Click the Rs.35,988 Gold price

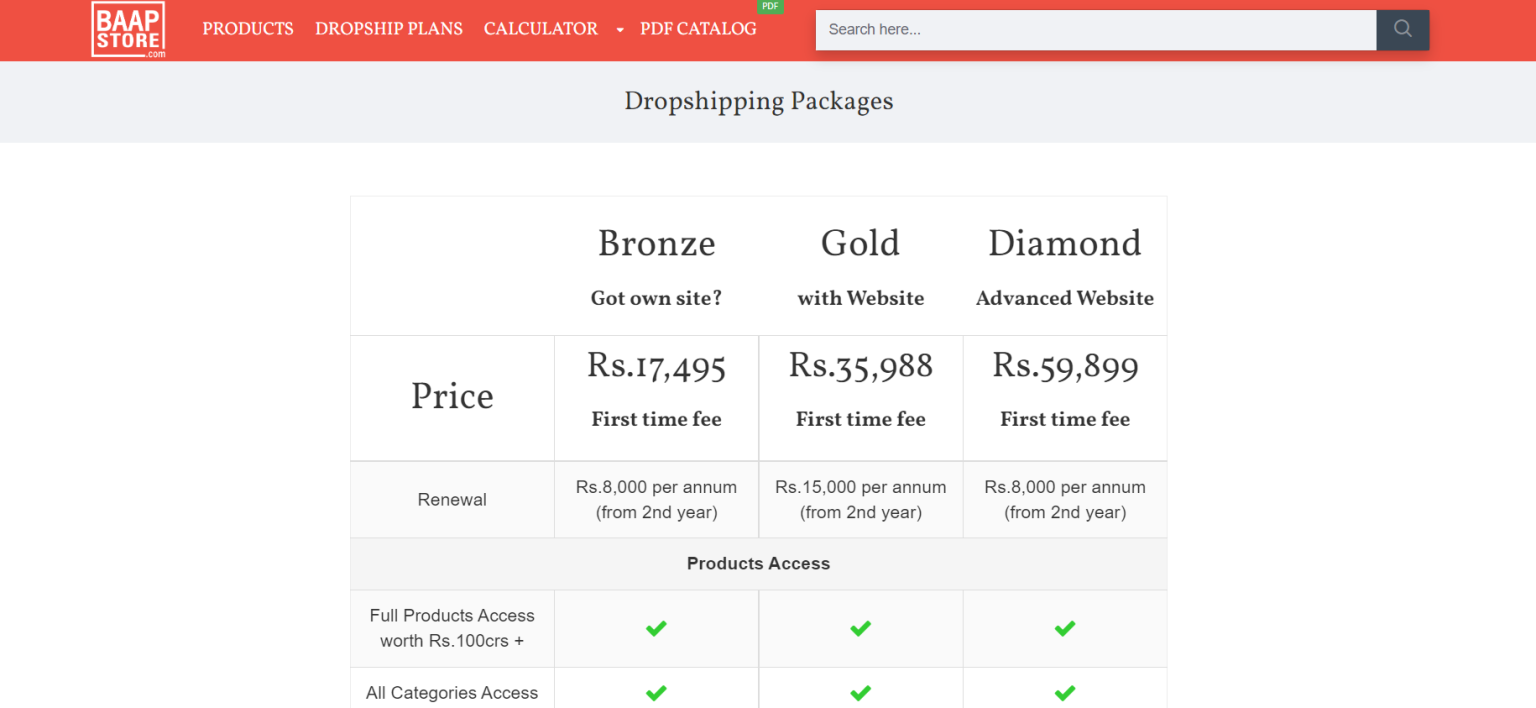click(x=860, y=366)
